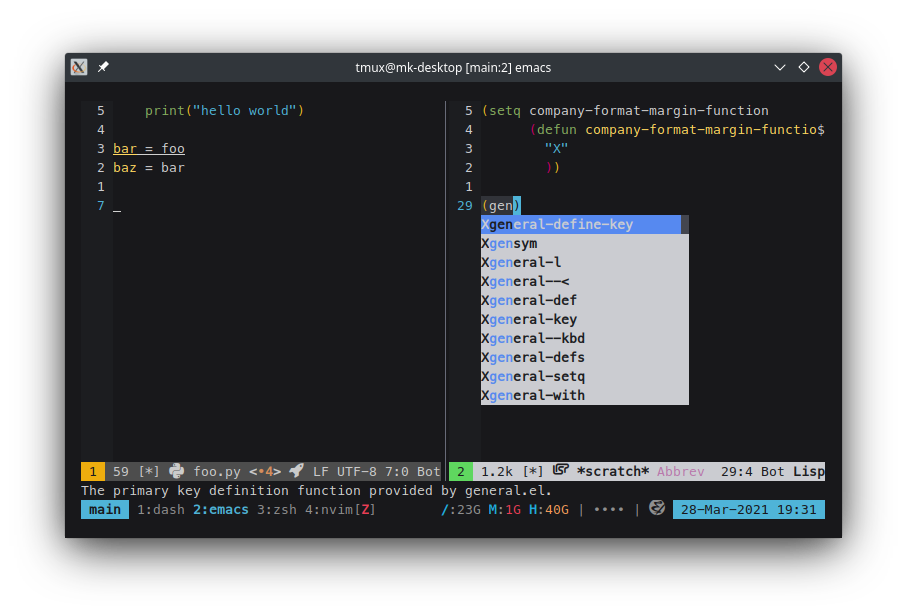Click the face icon in tmux status bar
907x615 pixels.
tap(657, 508)
